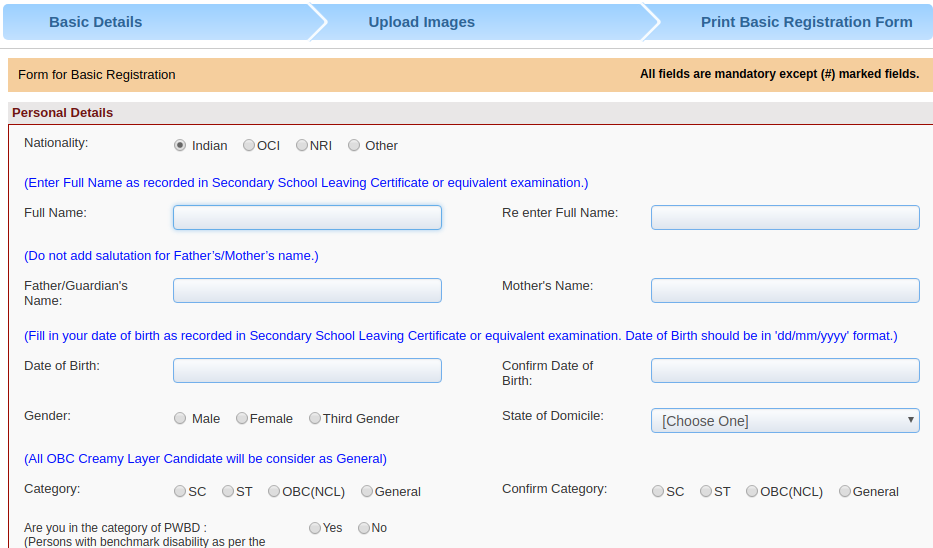Select Third Gender option

[x=315, y=418]
